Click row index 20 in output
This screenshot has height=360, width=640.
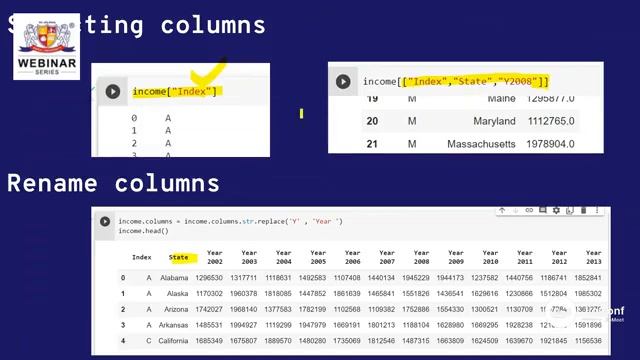372,121
